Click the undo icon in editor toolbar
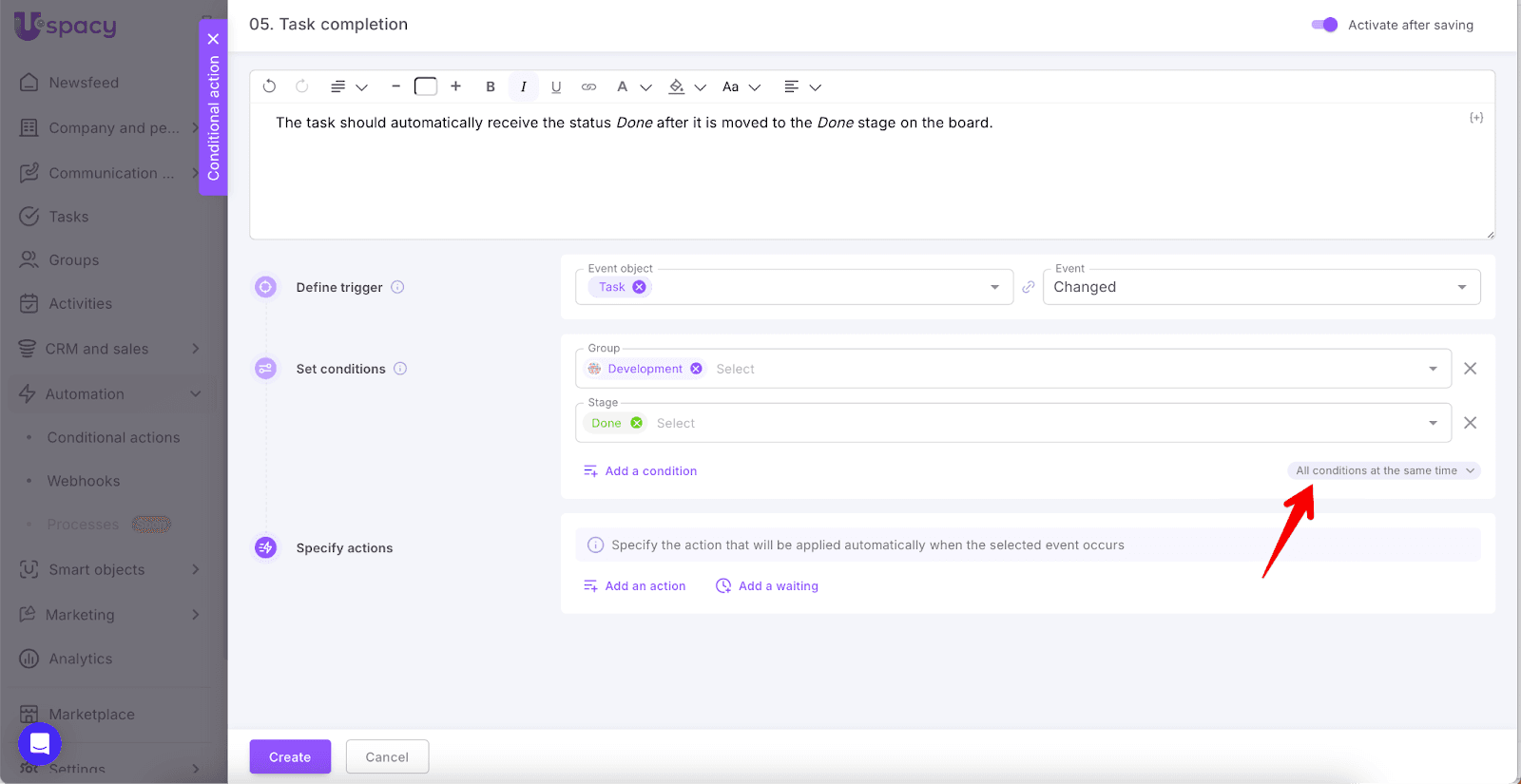This screenshot has width=1521, height=784. tap(269, 86)
